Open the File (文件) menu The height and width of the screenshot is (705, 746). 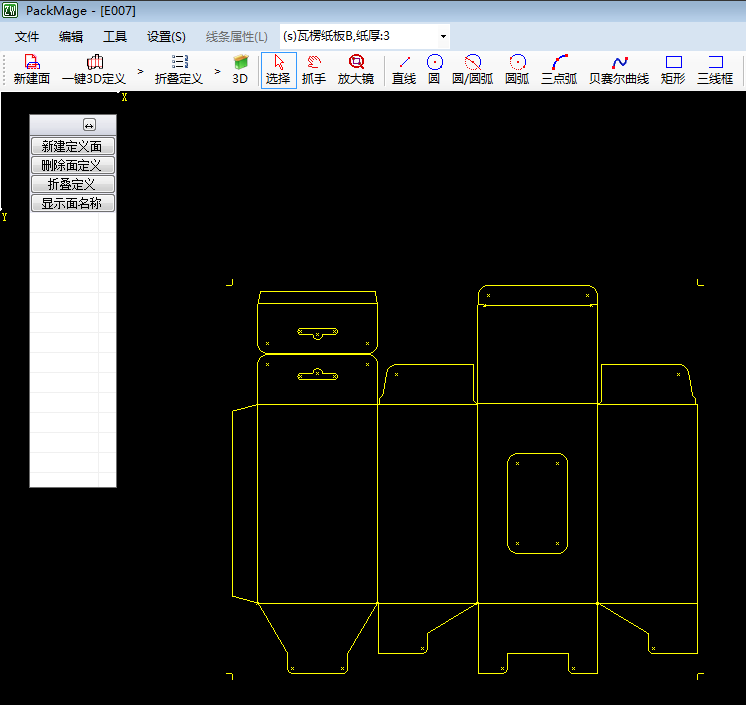pyautogui.click(x=27, y=37)
